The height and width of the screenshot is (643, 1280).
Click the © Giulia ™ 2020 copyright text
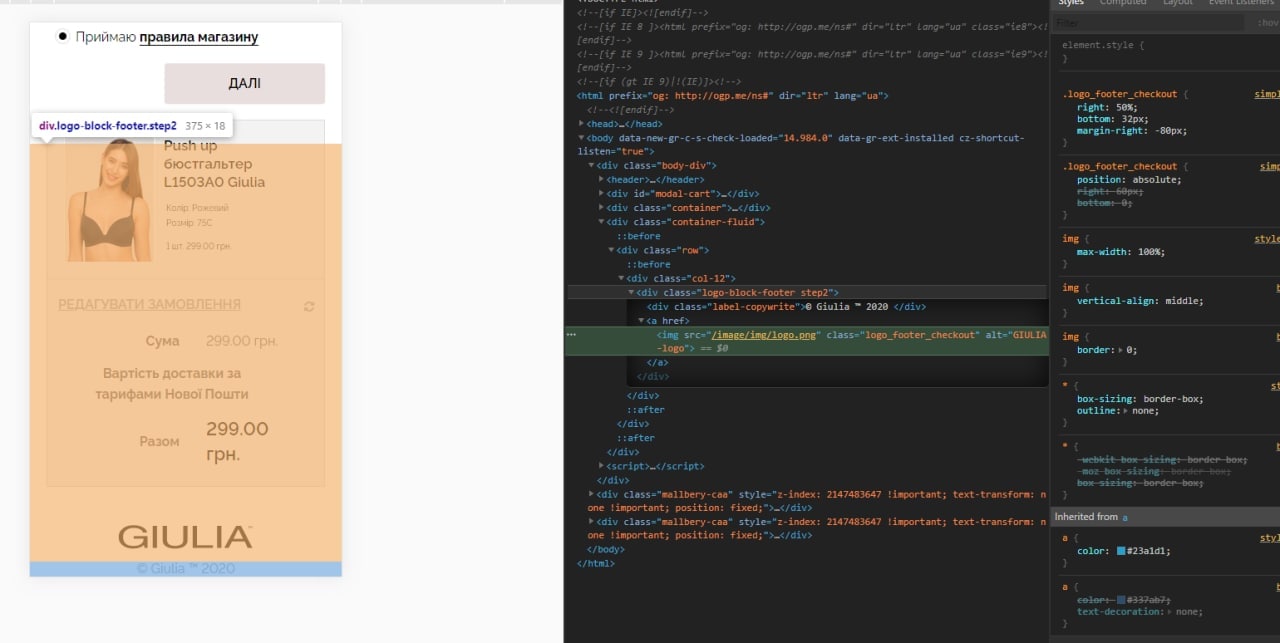click(185, 568)
